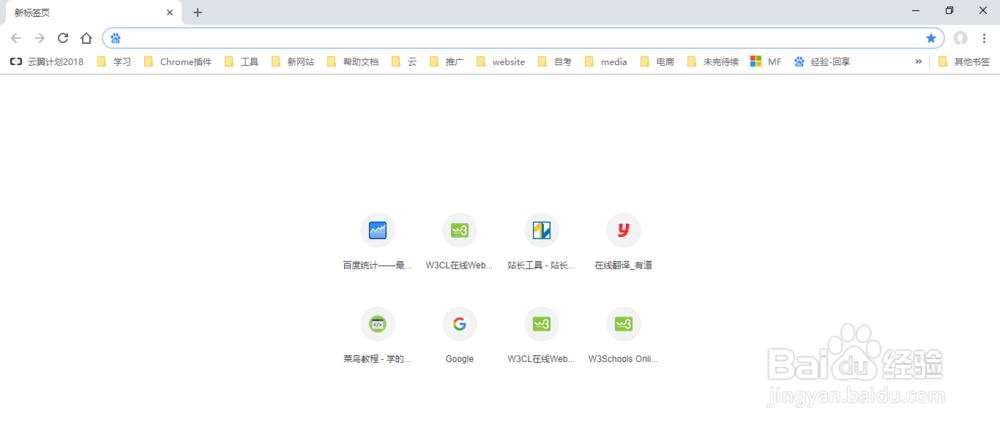Open the user profile avatar icon
The image size is (1000, 430).
click(x=960, y=38)
